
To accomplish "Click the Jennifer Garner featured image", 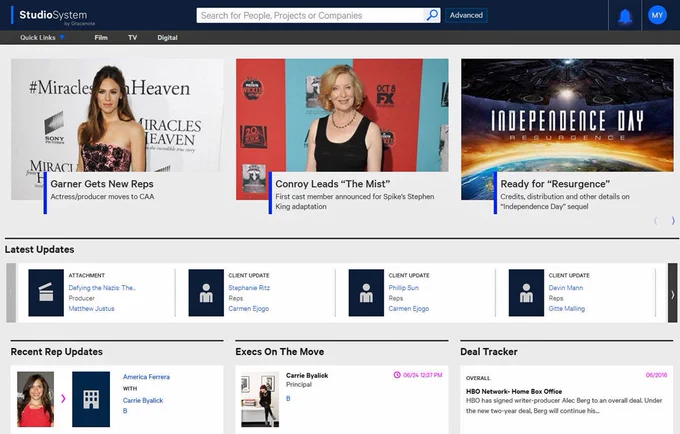I will (x=117, y=115).
